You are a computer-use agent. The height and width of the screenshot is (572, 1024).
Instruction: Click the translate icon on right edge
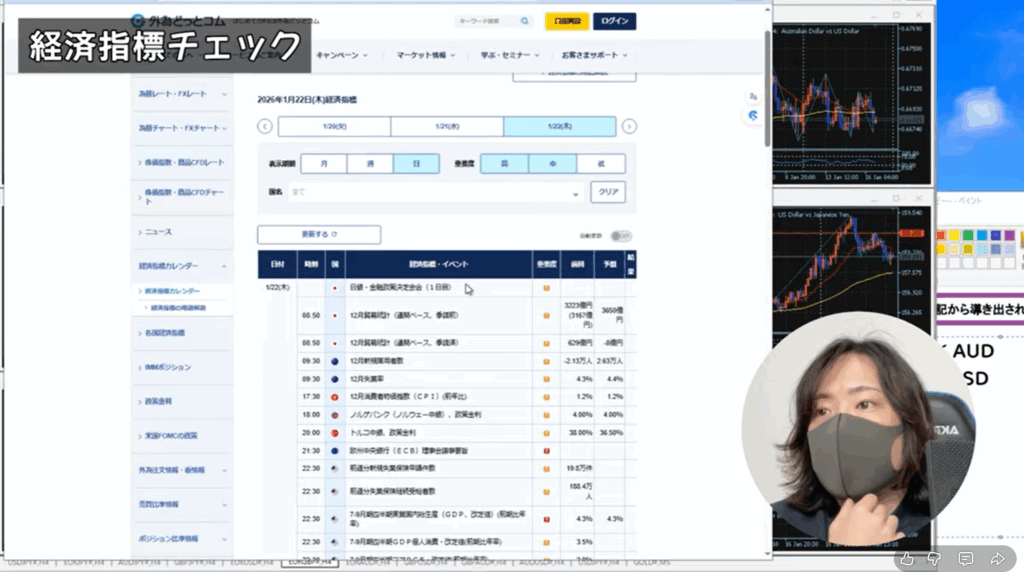tap(753, 96)
